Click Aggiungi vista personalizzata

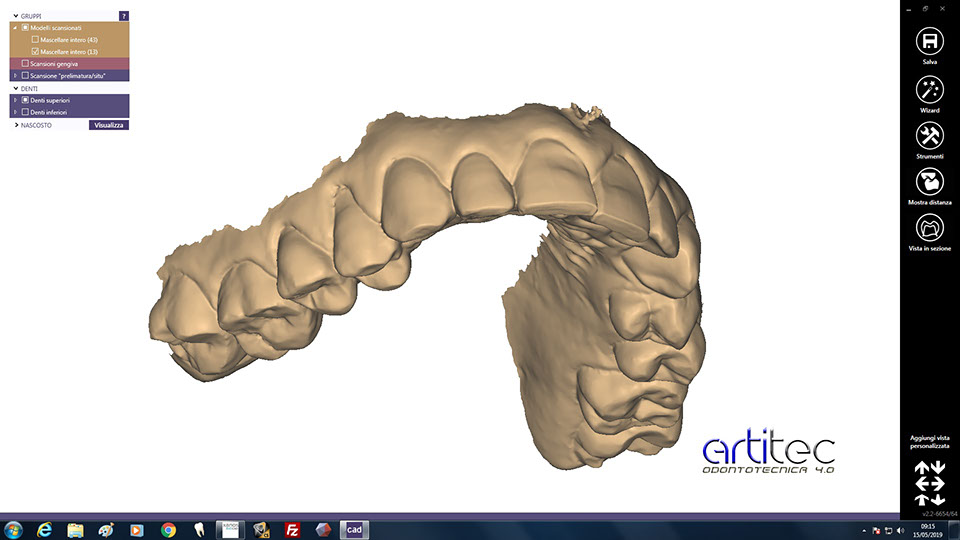point(929,441)
